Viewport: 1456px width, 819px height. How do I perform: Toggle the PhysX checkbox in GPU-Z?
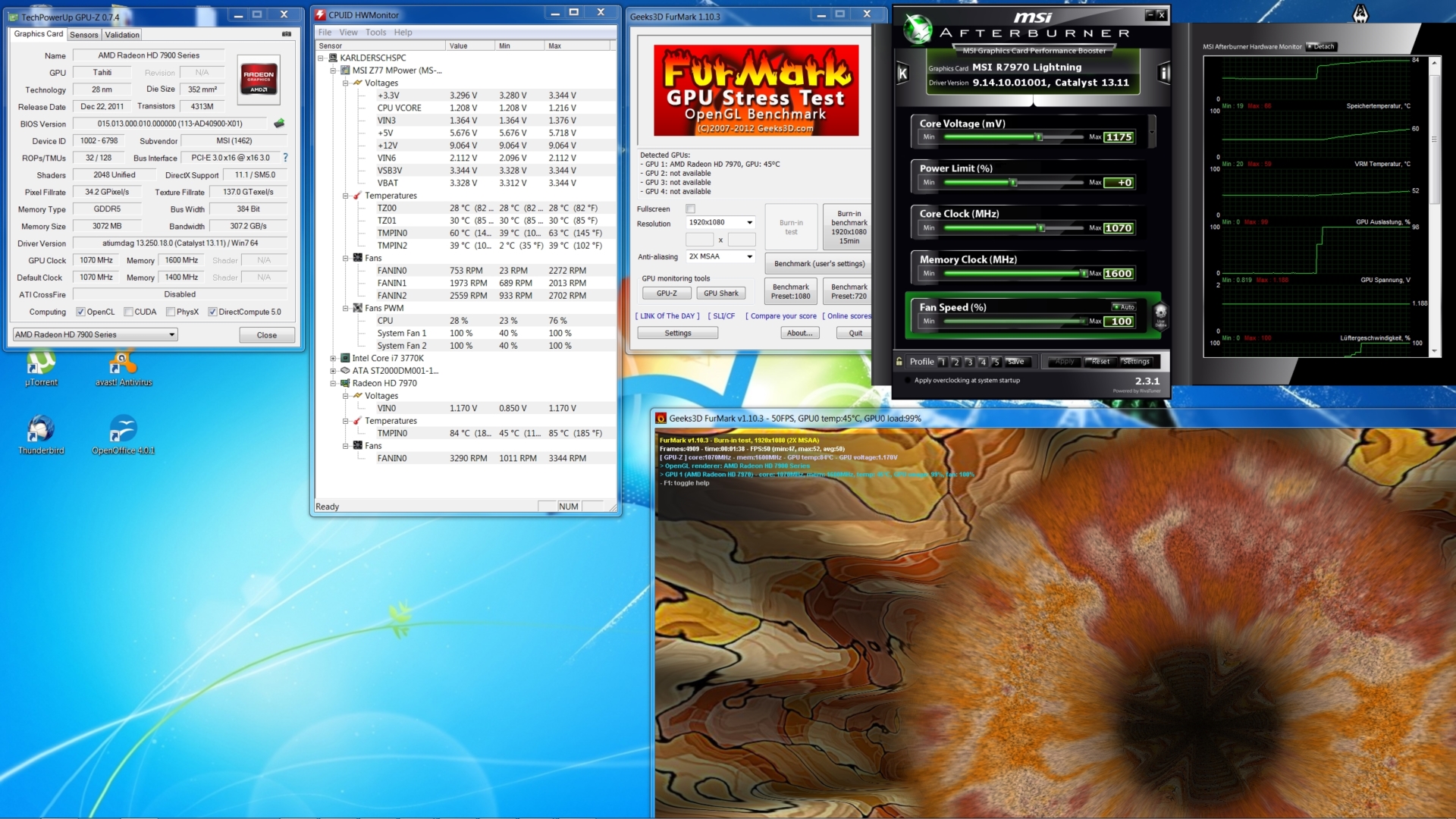pyautogui.click(x=171, y=312)
